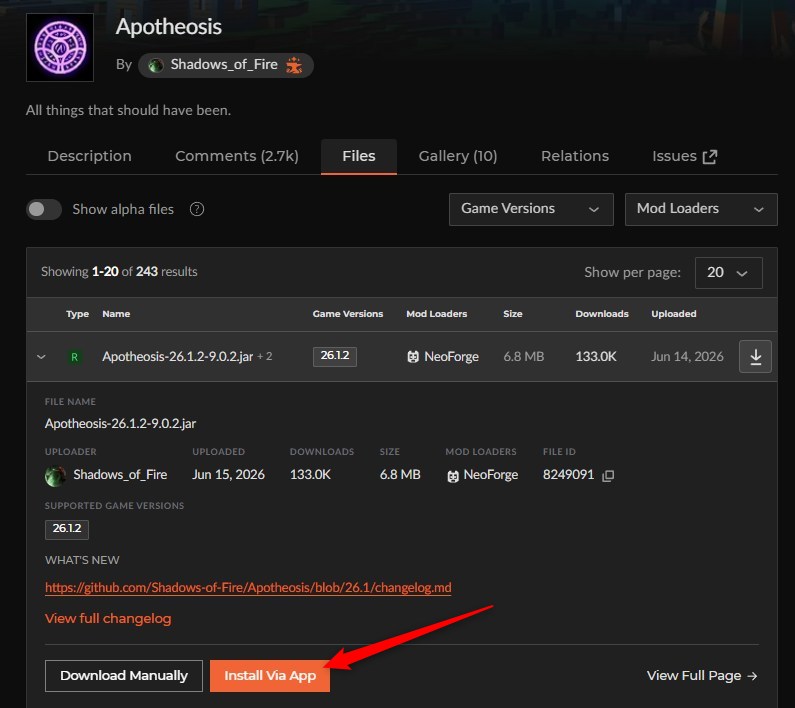Click the Install Via App button

coord(270,676)
